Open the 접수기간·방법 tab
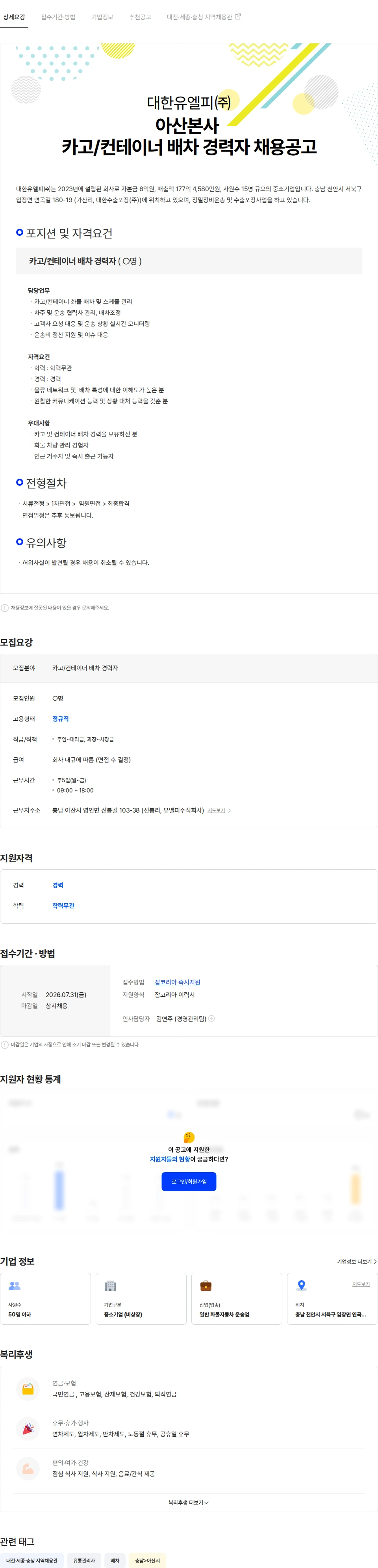The image size is (378, 1568). (58, 17)
